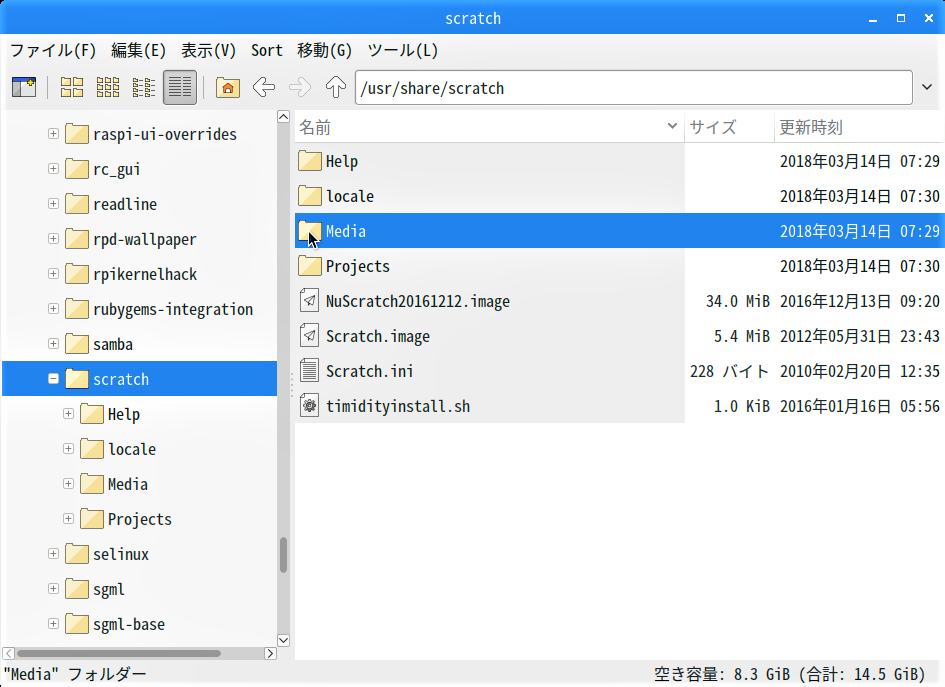The image size is (945, 687).
Task: Click the new window toolbar icon
Action: click(24, 87)
